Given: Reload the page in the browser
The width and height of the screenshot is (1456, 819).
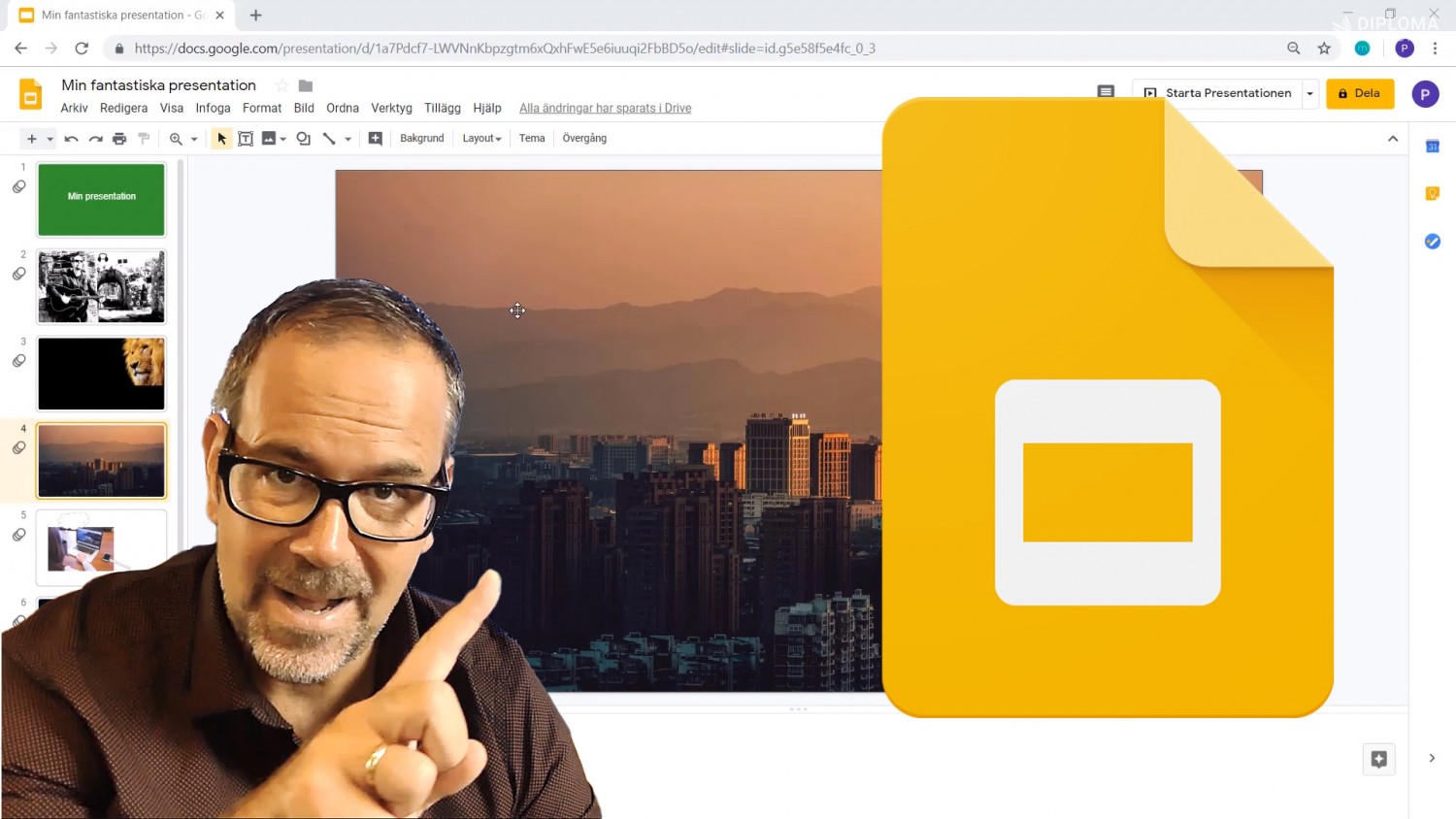Looking at the screenshot, I should click(x=82, y=49).
